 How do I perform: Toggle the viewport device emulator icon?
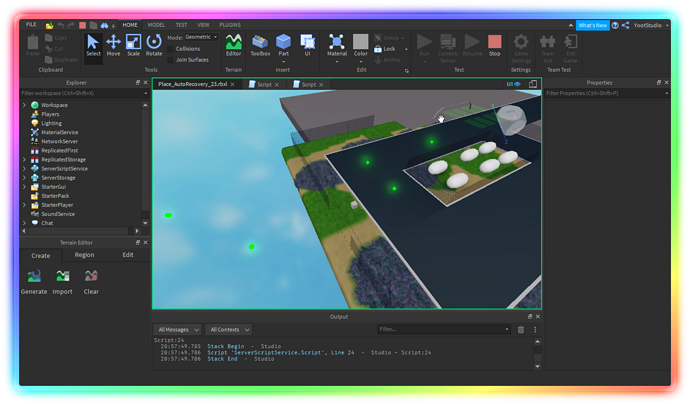click(533, 84)
